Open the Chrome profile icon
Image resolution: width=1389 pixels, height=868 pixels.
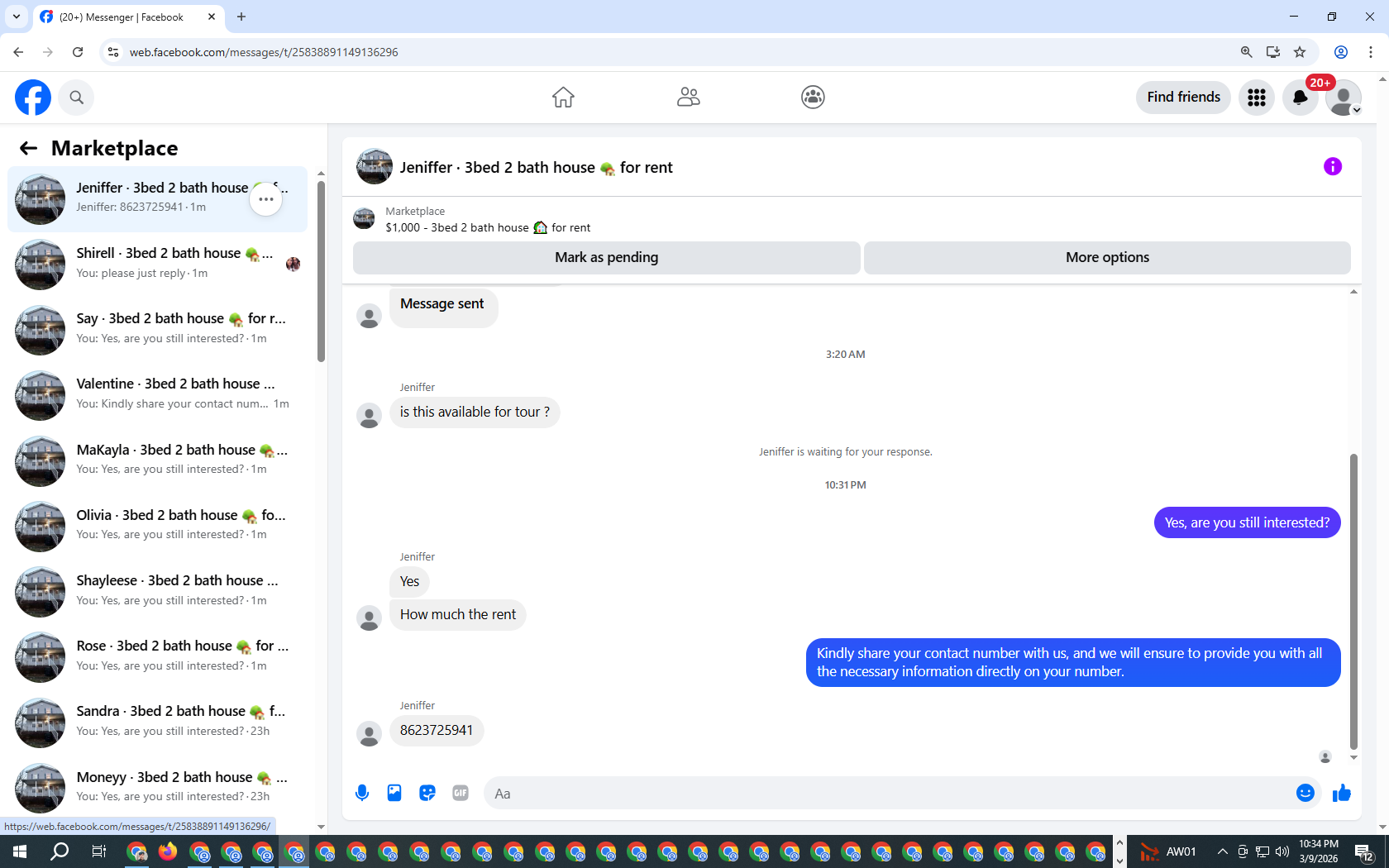click(x=1341, y=52)
